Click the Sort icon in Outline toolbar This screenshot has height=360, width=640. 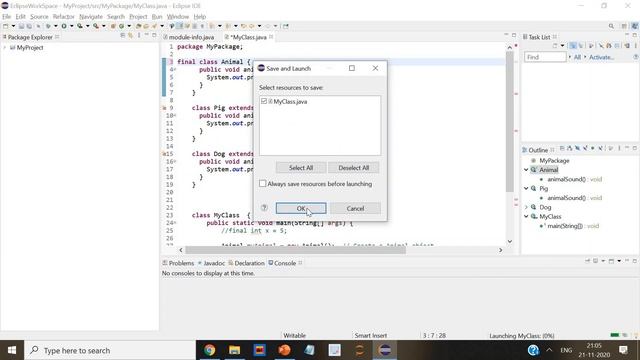click(x=570, y=149)
